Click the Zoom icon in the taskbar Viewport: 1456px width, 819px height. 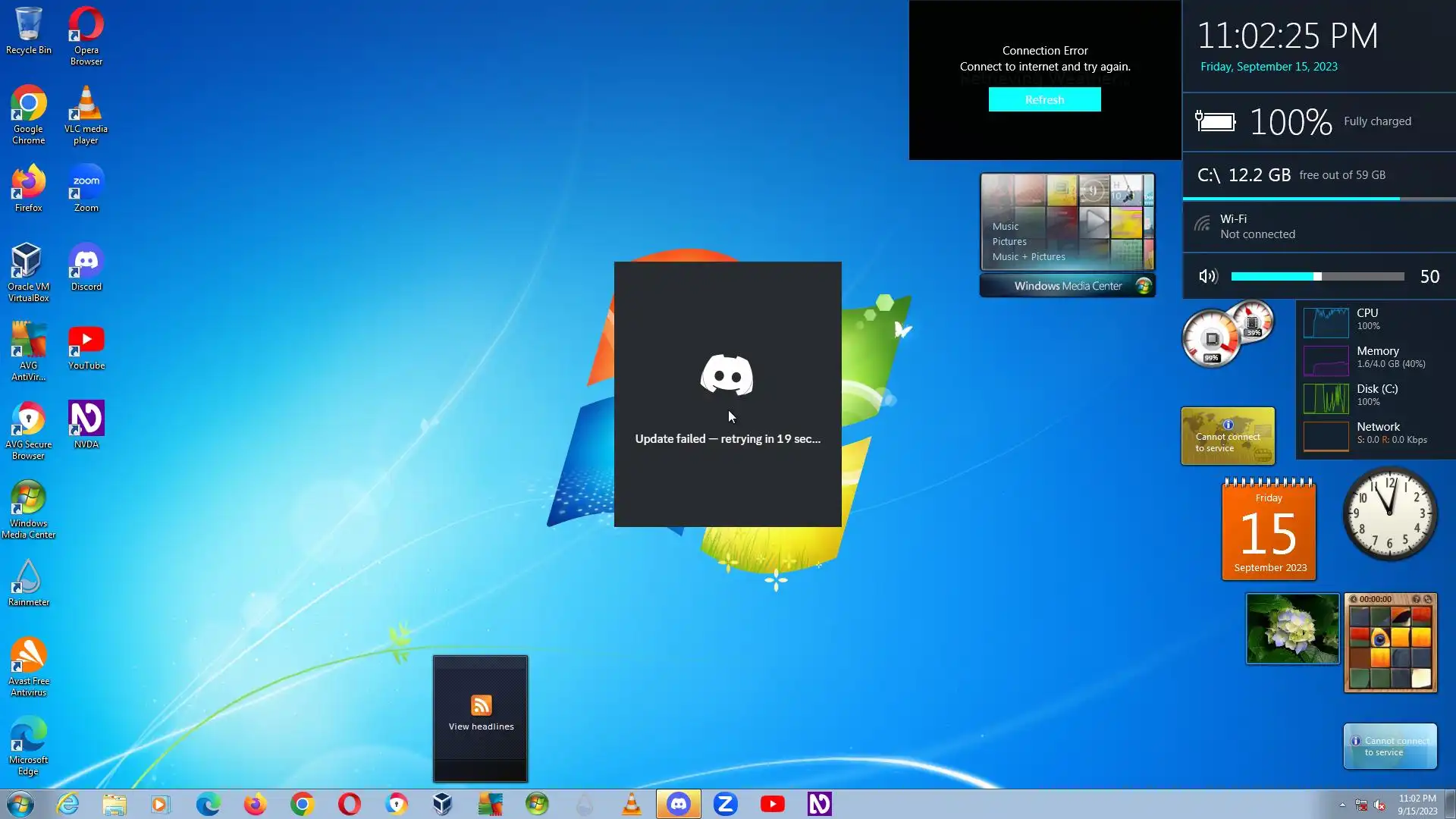[x=725, y=804]
